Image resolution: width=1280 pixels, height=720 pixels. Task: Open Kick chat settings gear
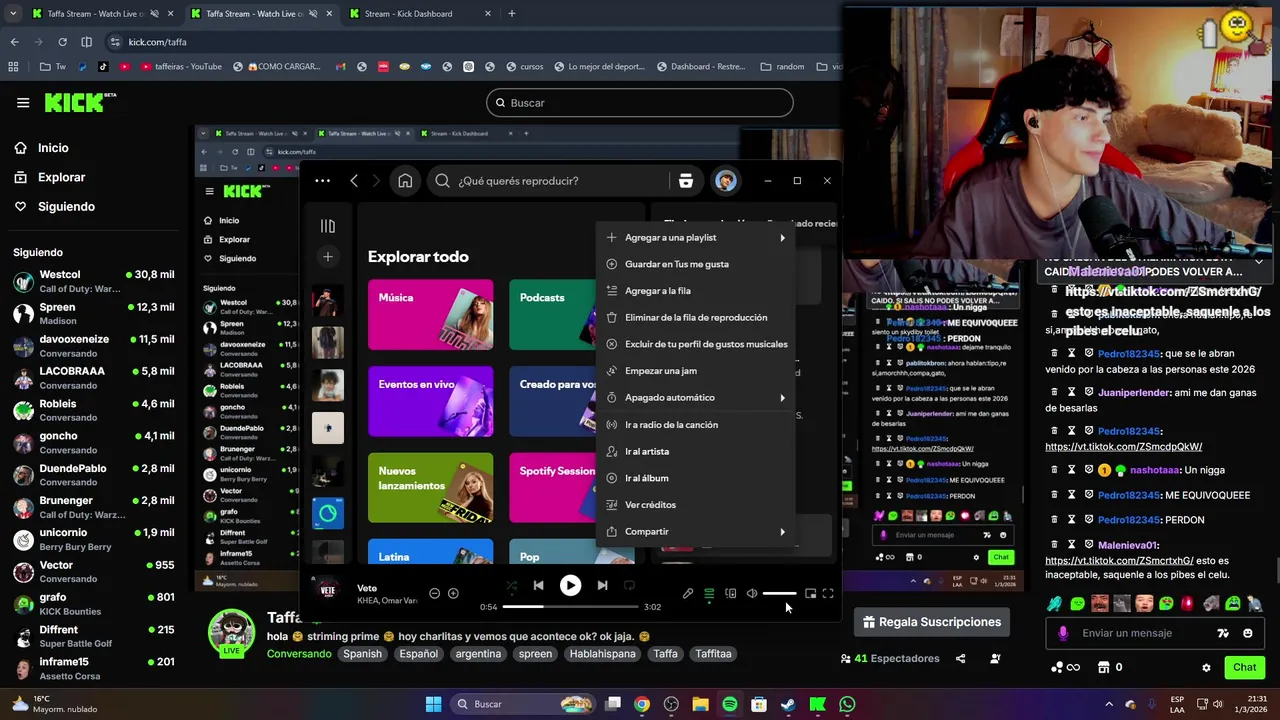tap(1206, 667)
